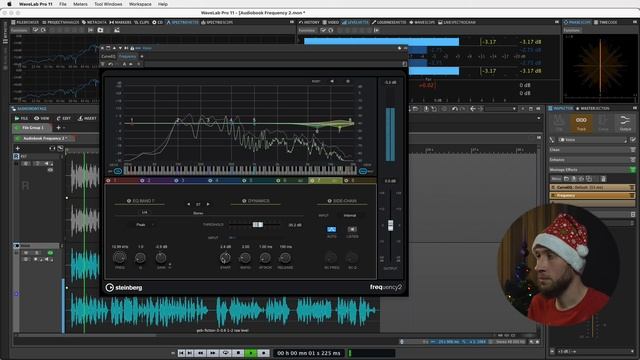Go to the previous EQ band arrow
This screenshot has height=360, width=640.
(188, 204)
